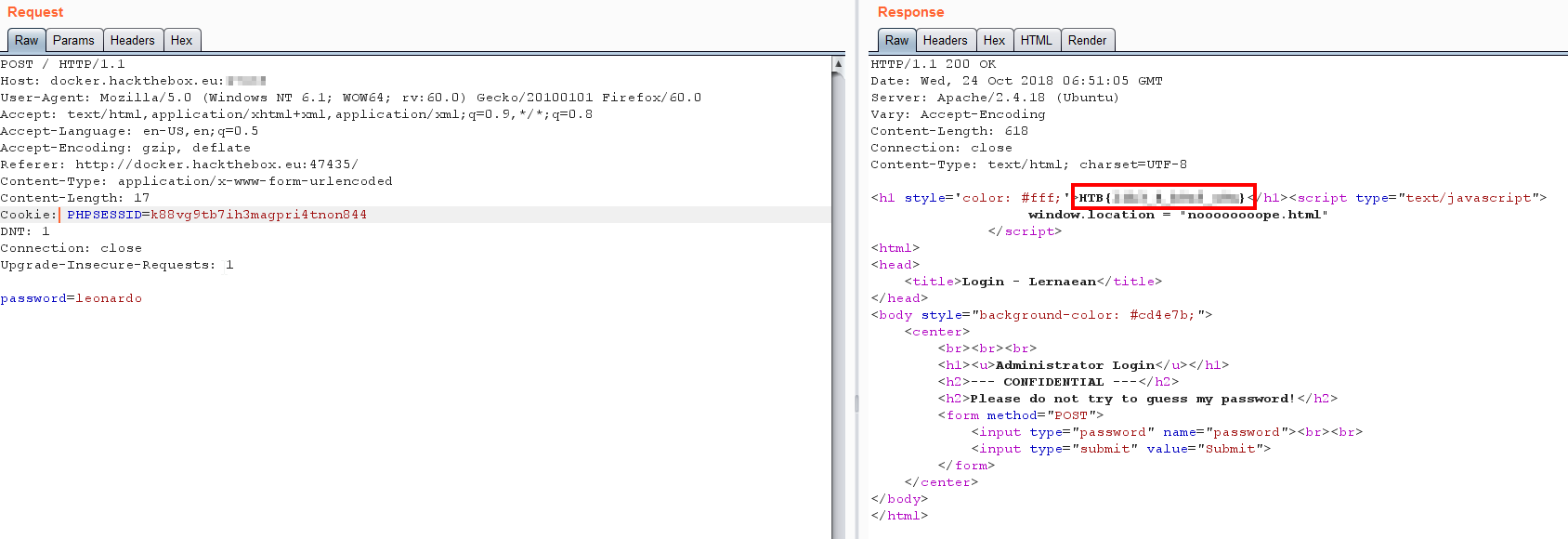
Task: Click the PHPSESSID cookie value
Action: click(x=258, y=215)
